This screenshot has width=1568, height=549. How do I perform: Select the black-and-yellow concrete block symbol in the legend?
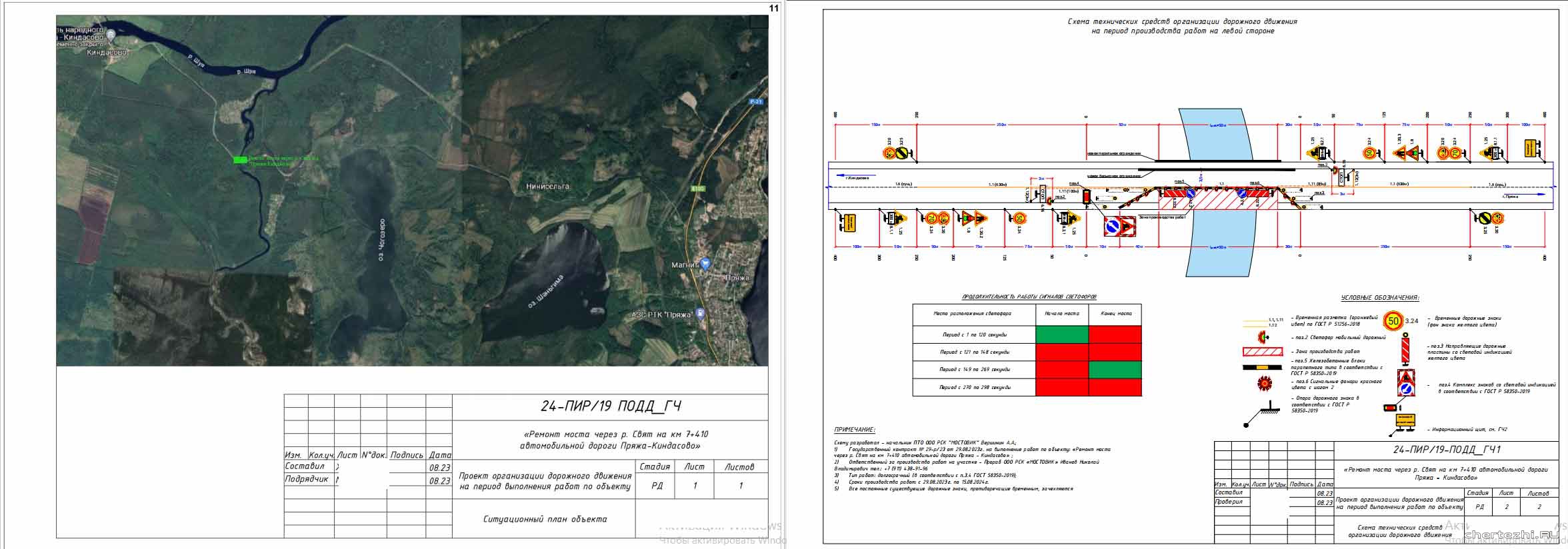[1262, 366]
